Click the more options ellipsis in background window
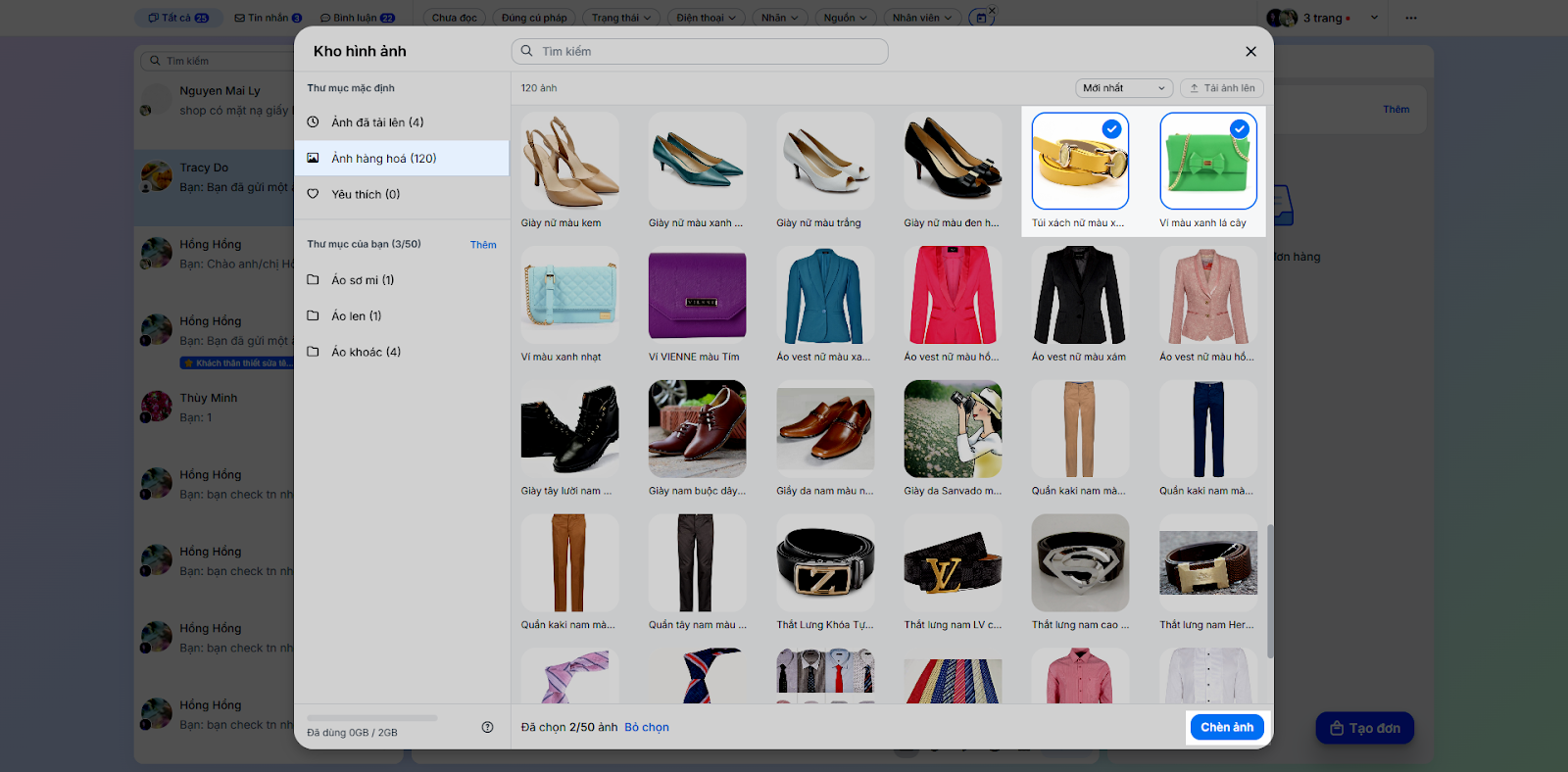Image resolution: width=1568 pixels, height=772 pixels. click(1411, 18)
